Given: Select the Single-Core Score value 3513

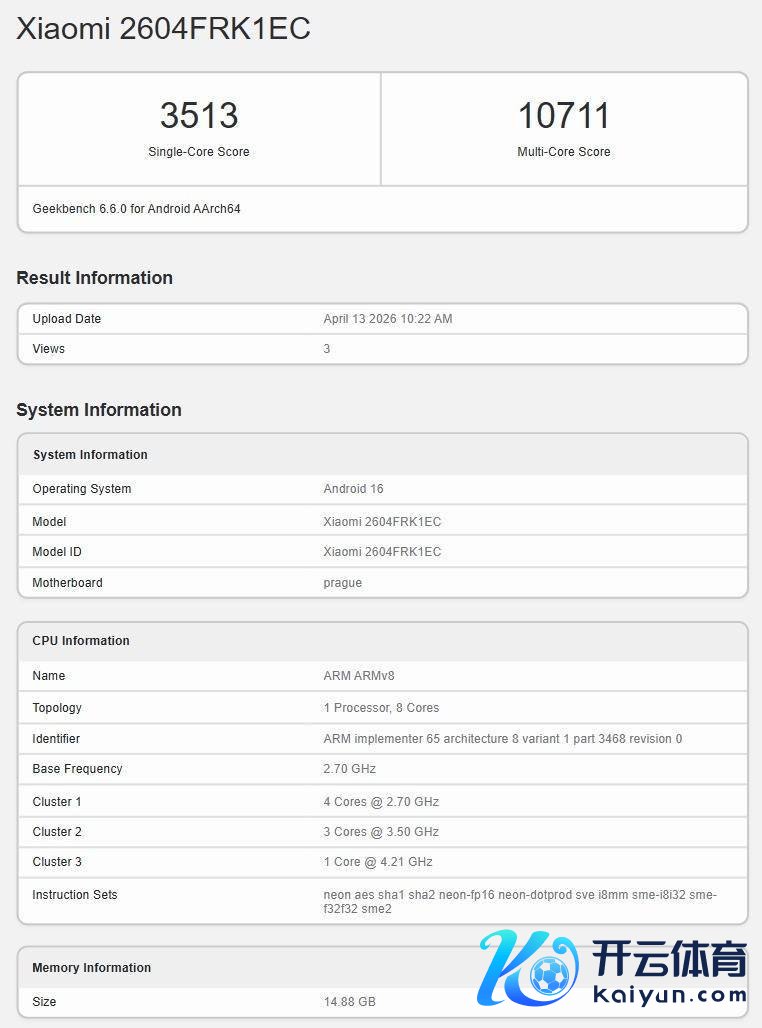Looking at the screenshot, I should (199, 115).
